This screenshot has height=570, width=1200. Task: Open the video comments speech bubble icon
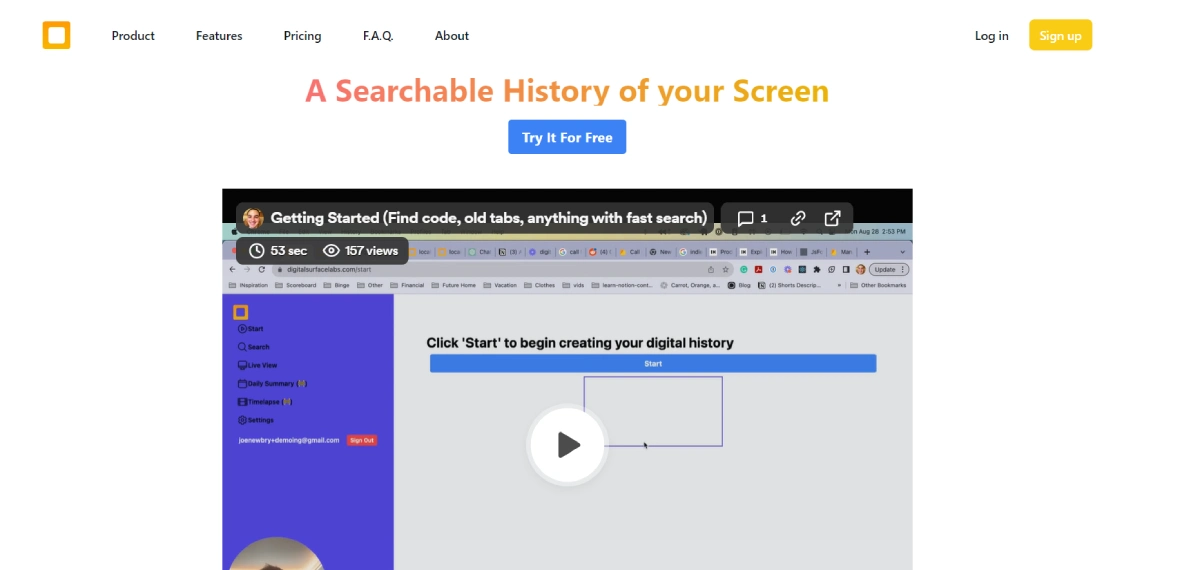coord(746,218)
